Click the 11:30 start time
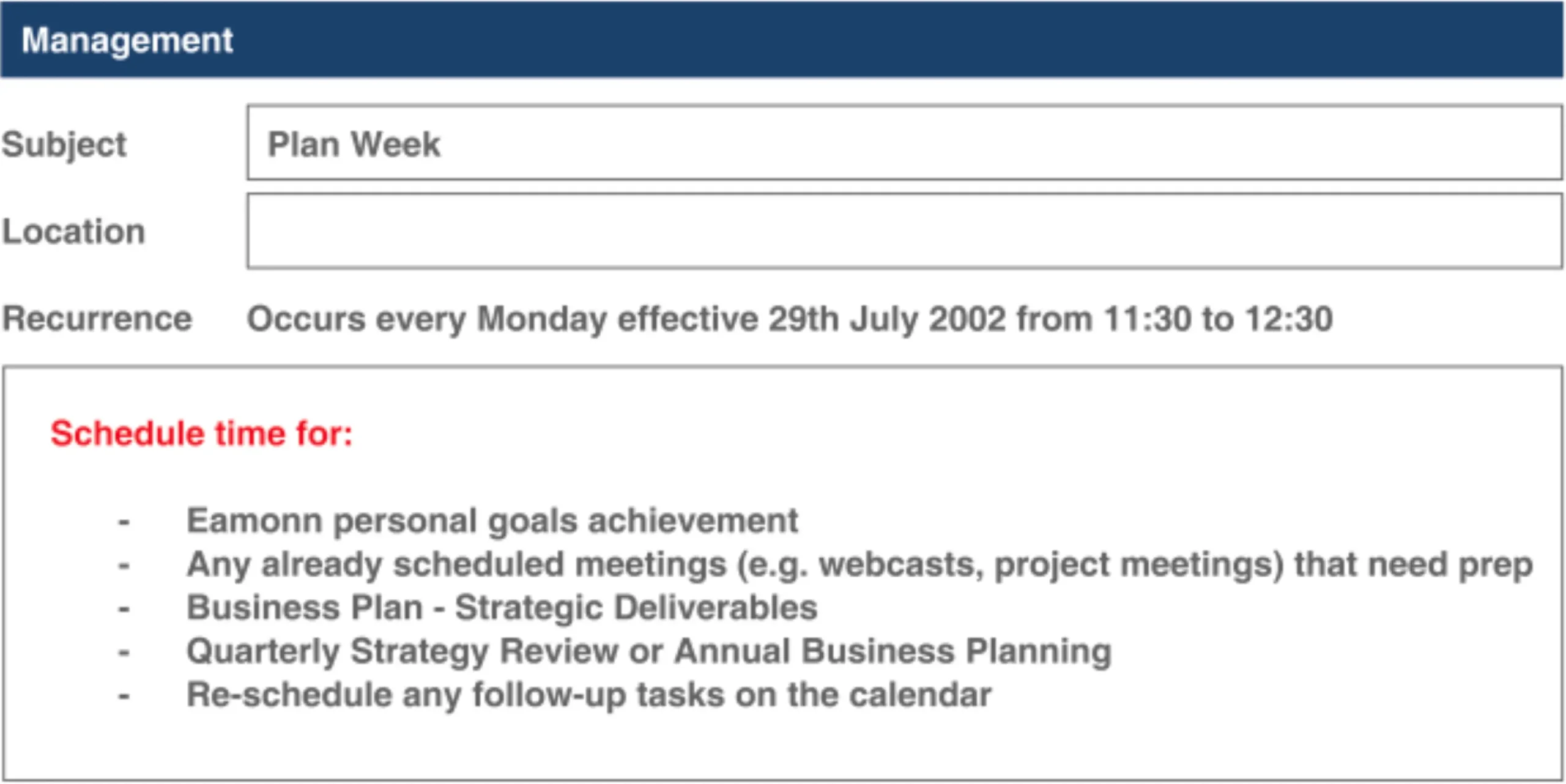1566x784 pixels. [1147, 319]
